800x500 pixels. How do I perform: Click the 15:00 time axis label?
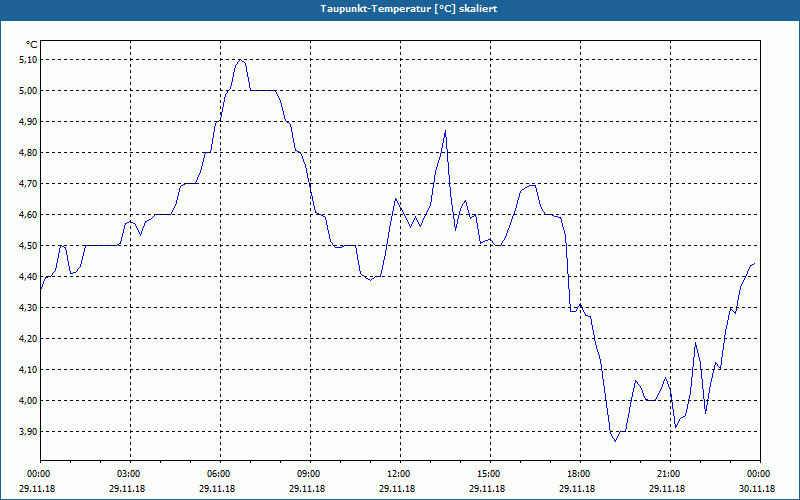click(490, 474)
